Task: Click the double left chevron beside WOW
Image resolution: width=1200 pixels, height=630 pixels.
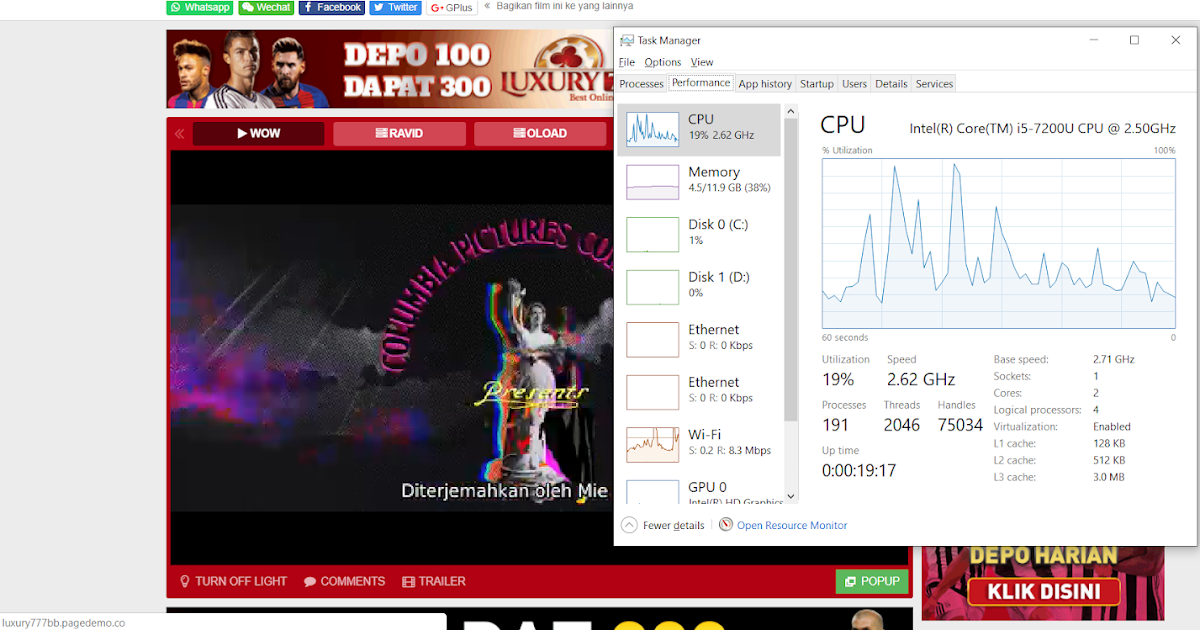Action: (x=180, y=134)
